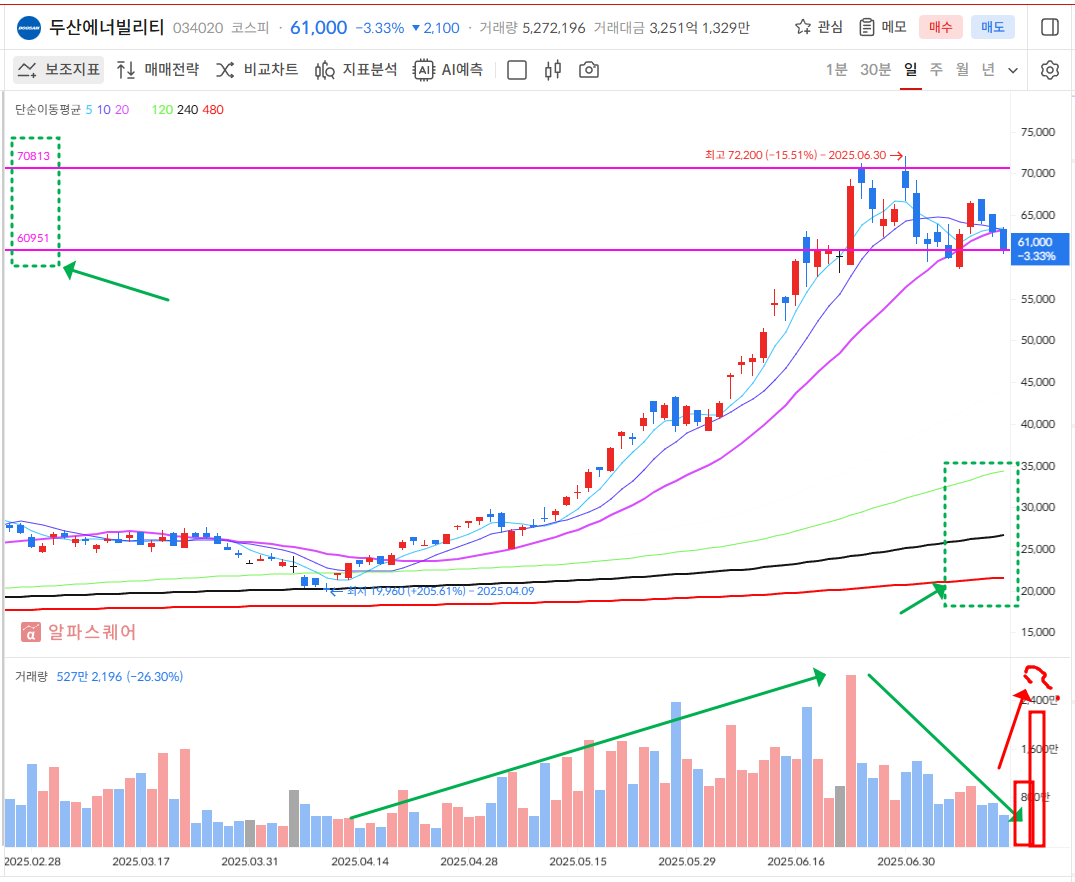Click the 알파스퀘어 brand logo
This screenshot has height=882, width=1075.
[79, 632]
